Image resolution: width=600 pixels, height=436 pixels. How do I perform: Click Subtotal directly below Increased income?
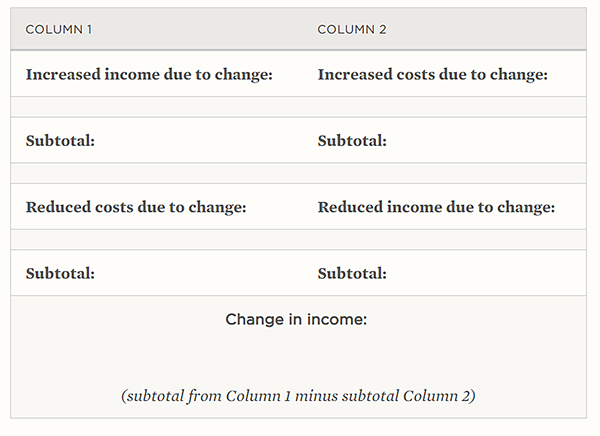click(x=60, y=141)
